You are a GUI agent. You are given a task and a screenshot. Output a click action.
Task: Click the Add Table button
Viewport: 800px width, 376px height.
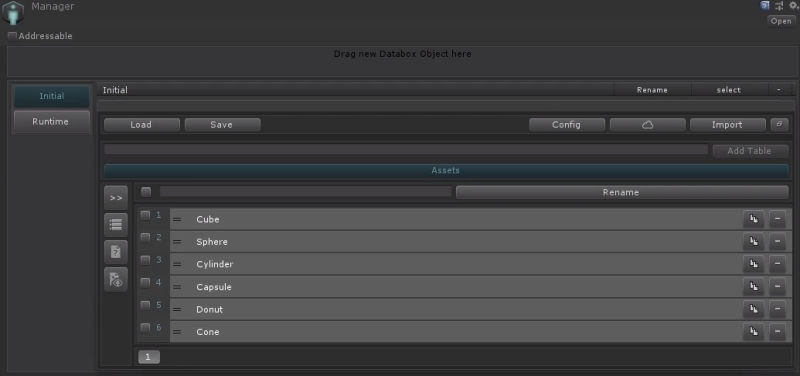pyautogui.click(x=750, y=151)
